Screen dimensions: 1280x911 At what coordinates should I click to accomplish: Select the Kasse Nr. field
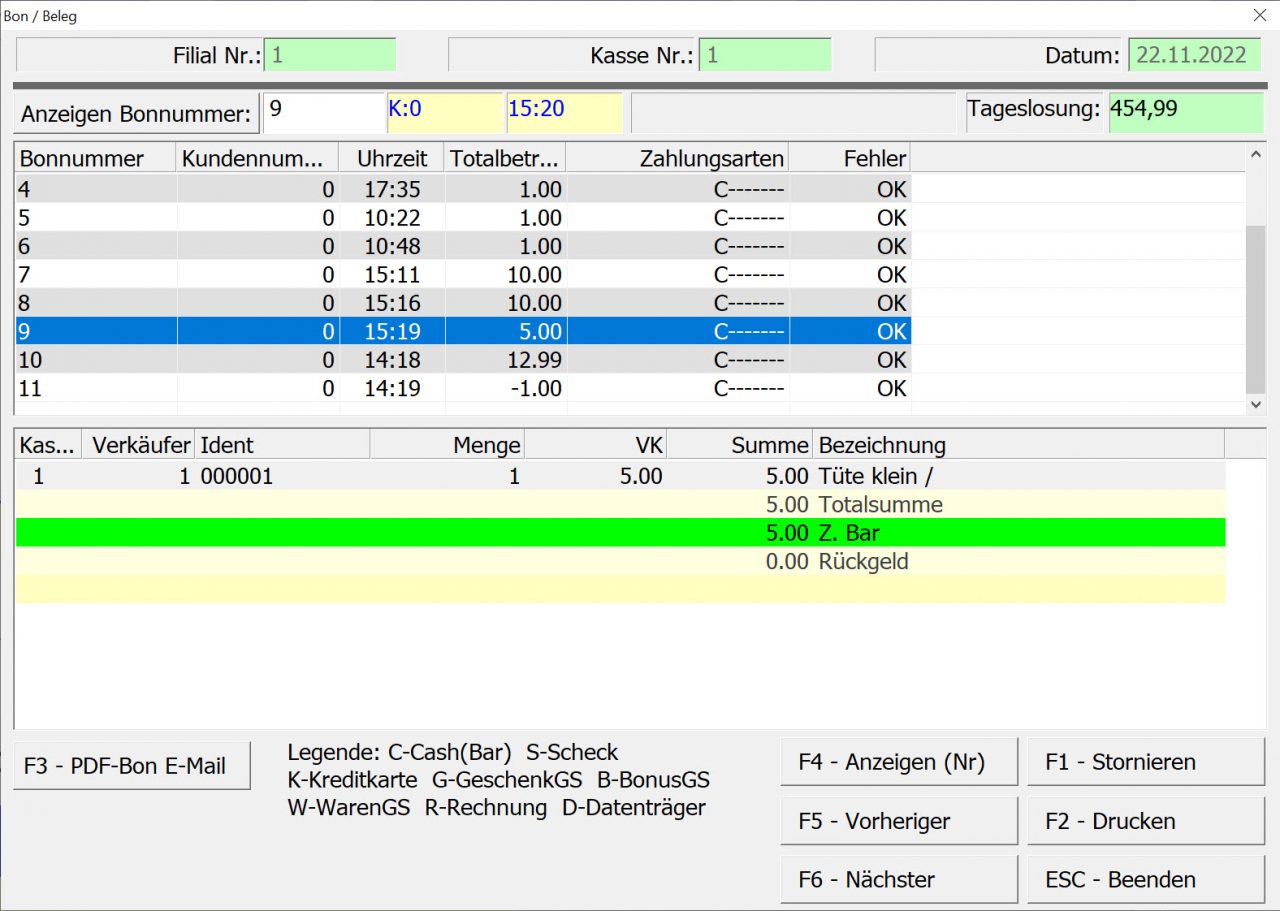coord(766,55)
